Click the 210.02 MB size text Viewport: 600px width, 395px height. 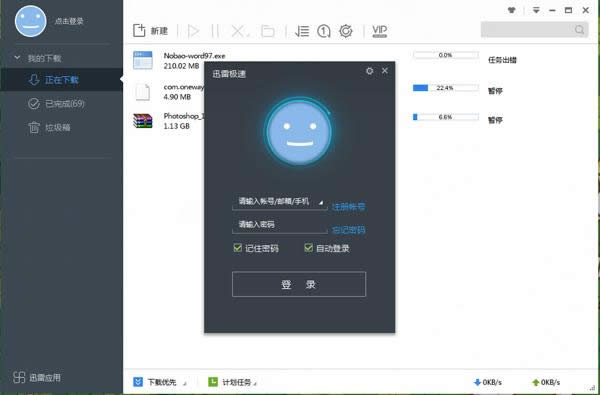[x=181, y=66]
